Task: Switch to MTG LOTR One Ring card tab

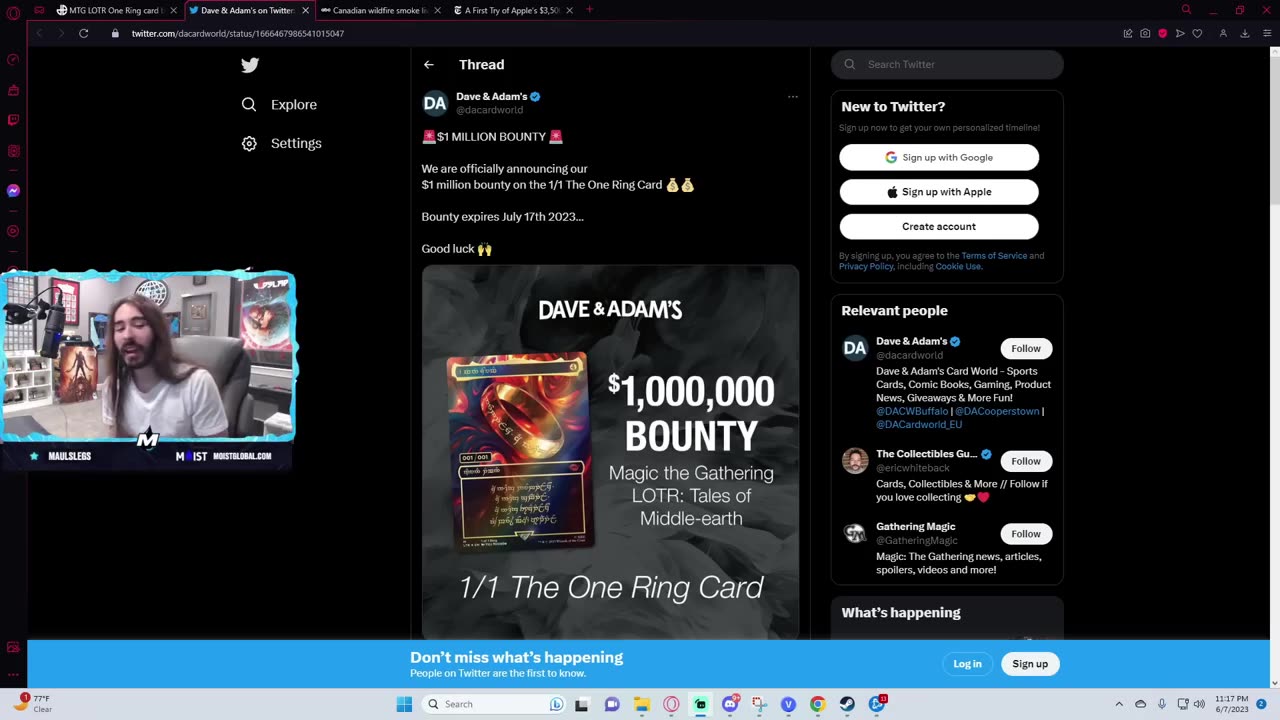Action: (117, 10)
